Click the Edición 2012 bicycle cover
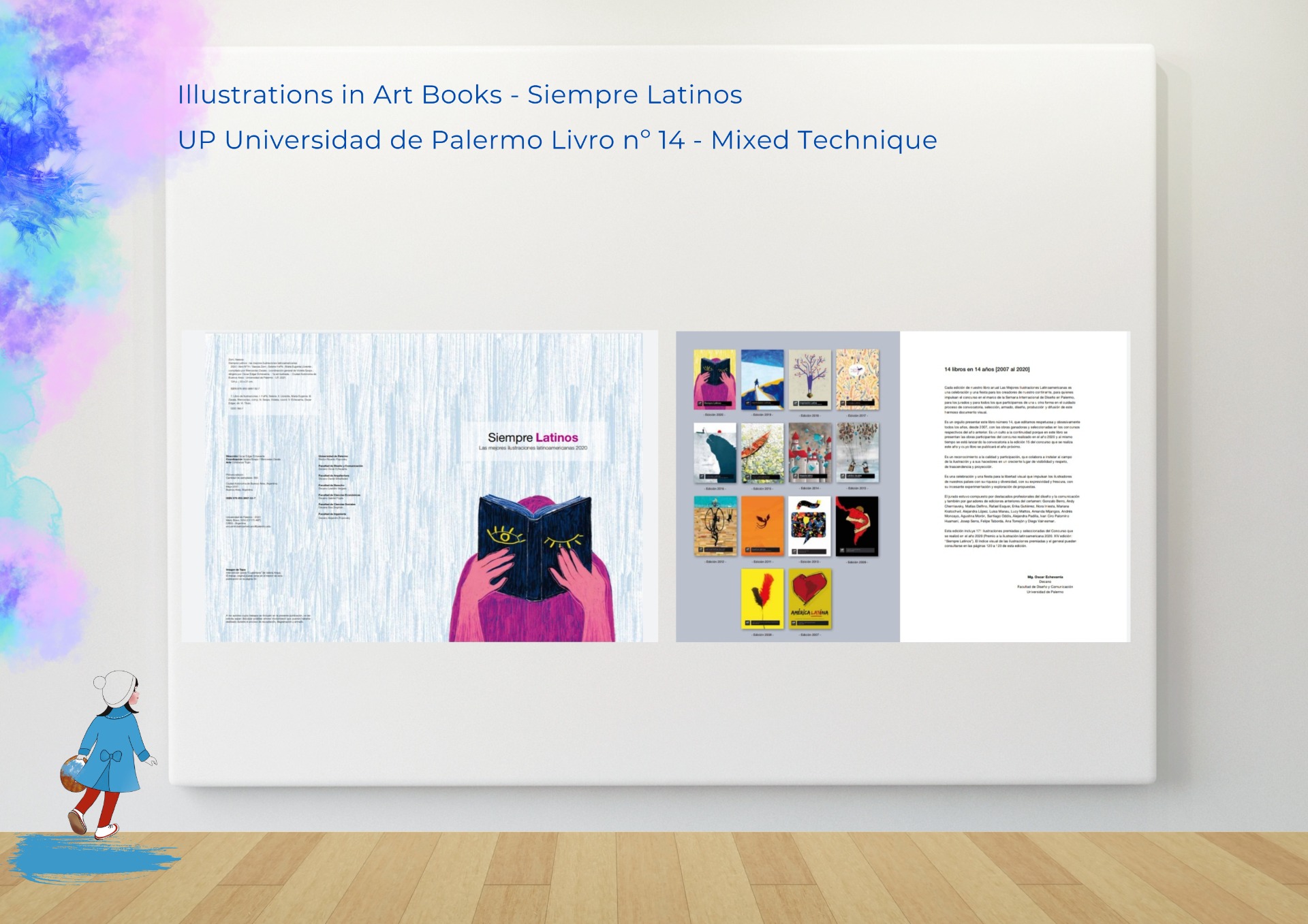 point(715,526)
